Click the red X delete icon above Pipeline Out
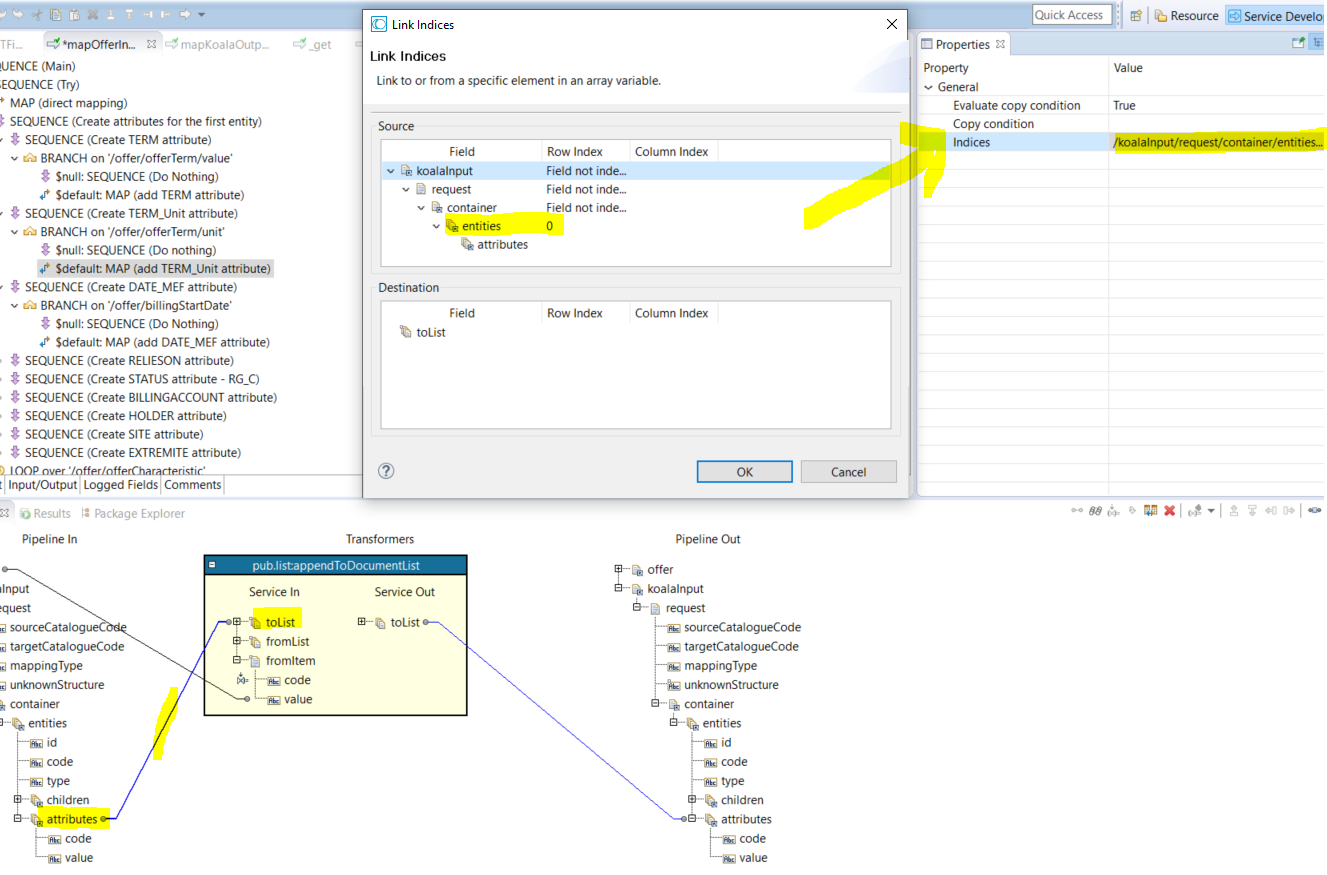 click(x=1169, y=511)
